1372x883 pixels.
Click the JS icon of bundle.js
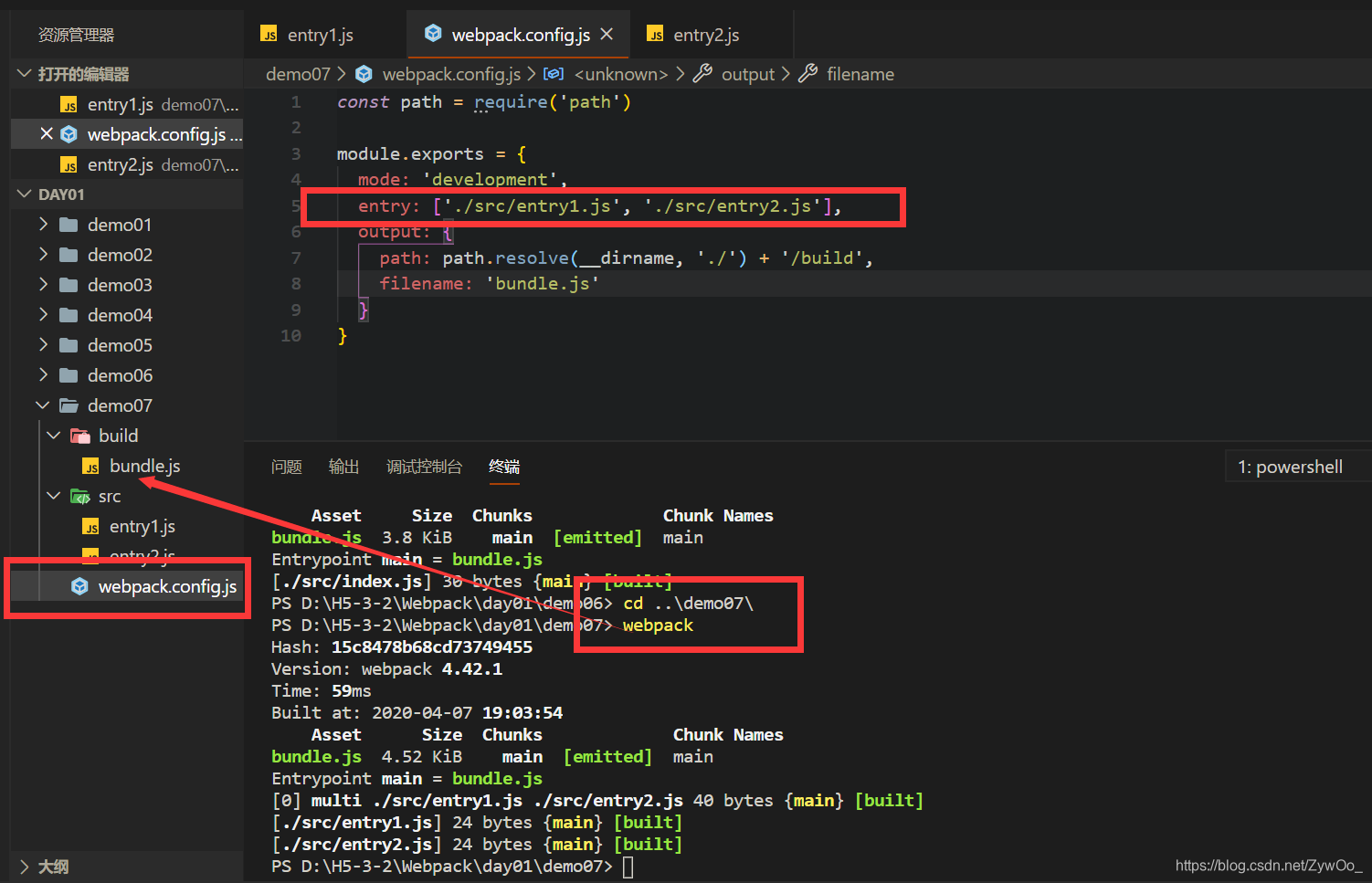[90, 467]
